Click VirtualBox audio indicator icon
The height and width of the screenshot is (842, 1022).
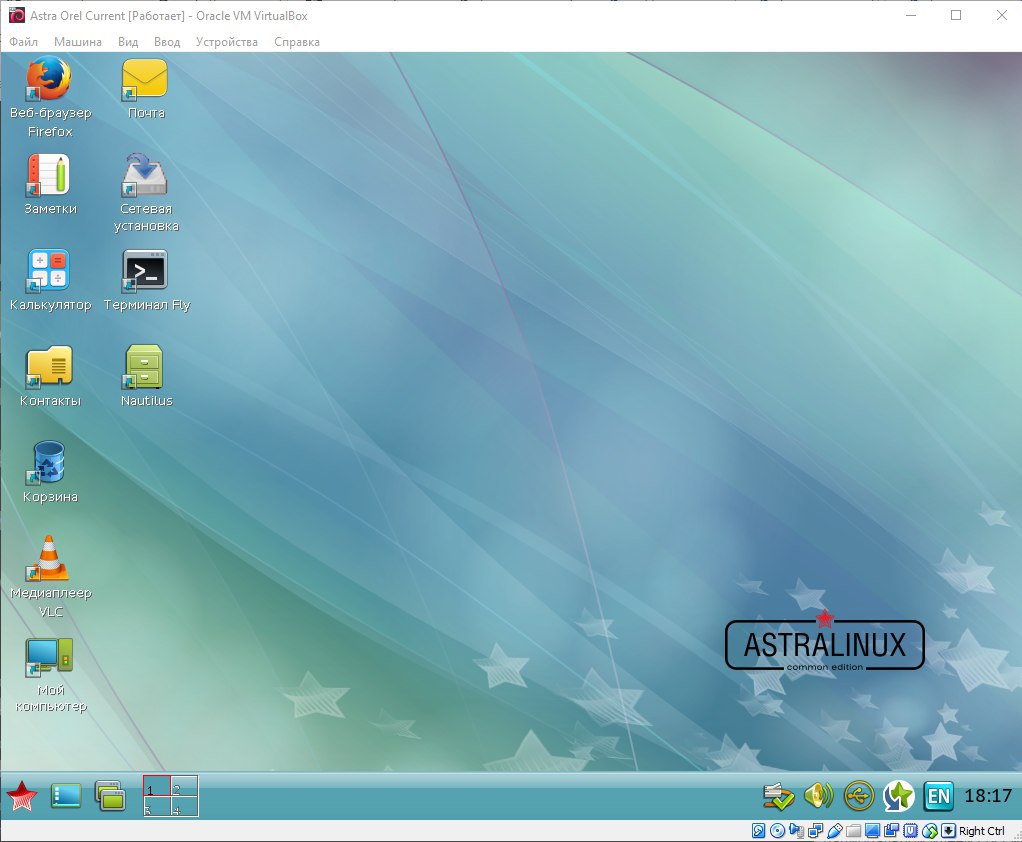coord(796,831)
